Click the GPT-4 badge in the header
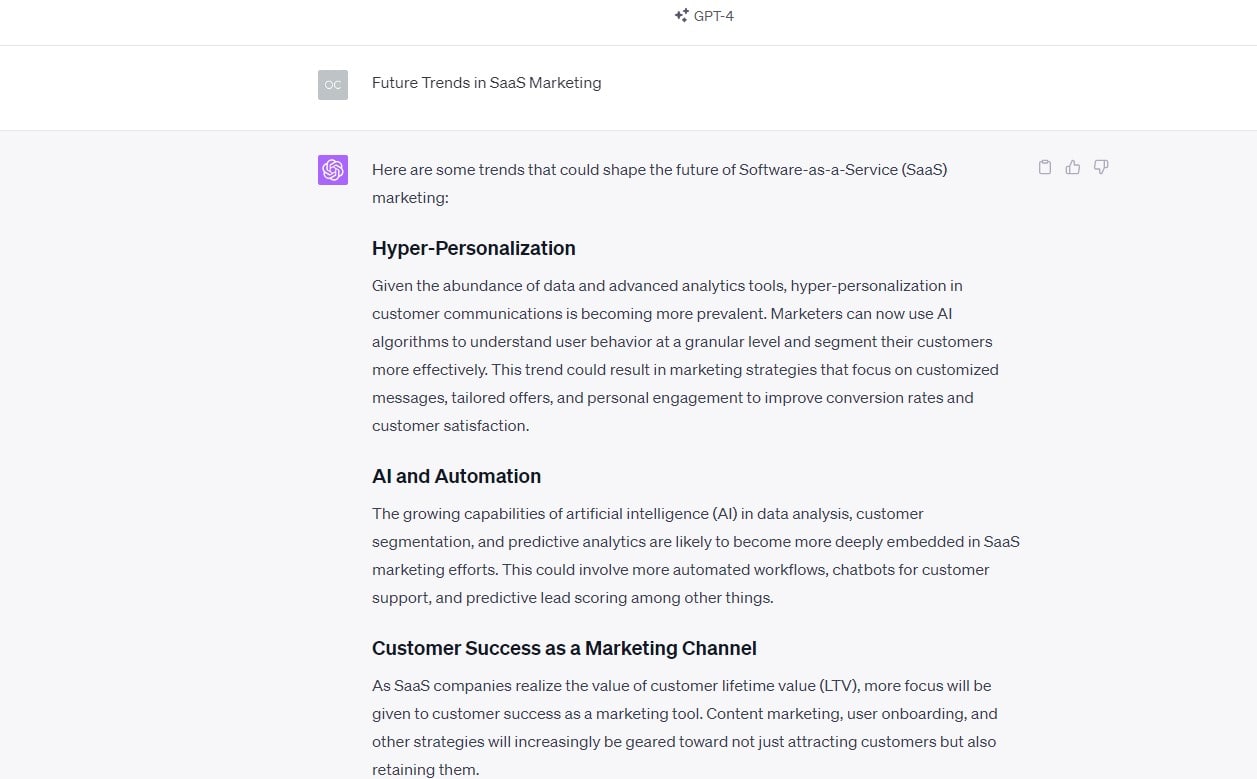 coord(704,15)
